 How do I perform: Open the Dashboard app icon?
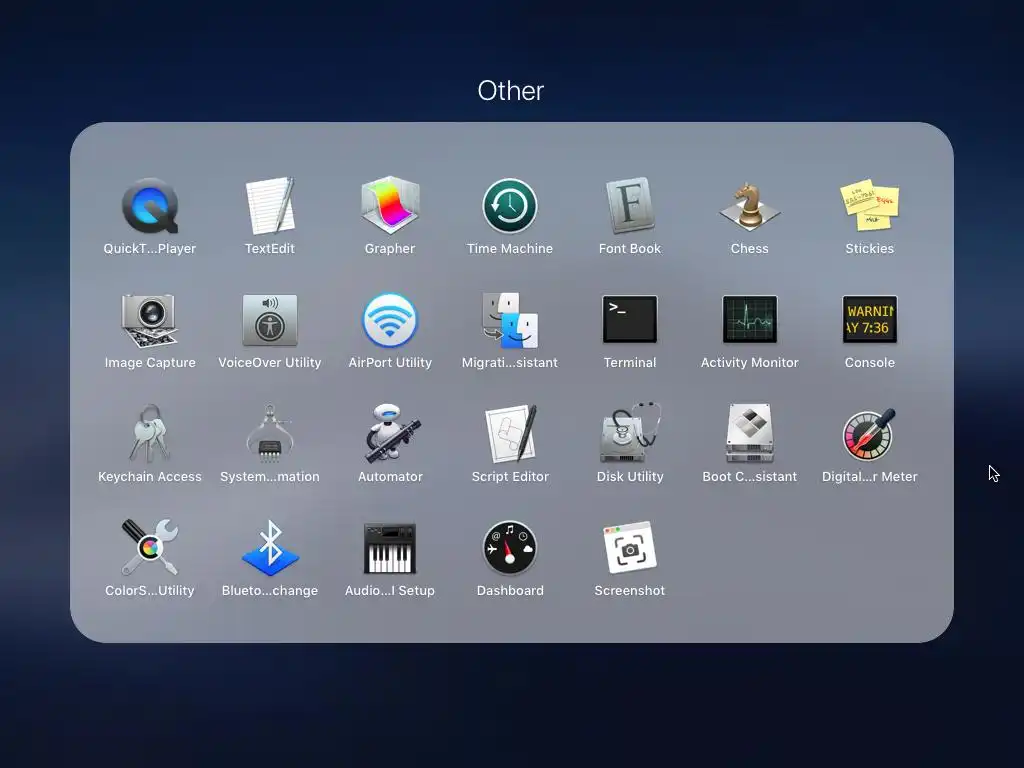510,548
